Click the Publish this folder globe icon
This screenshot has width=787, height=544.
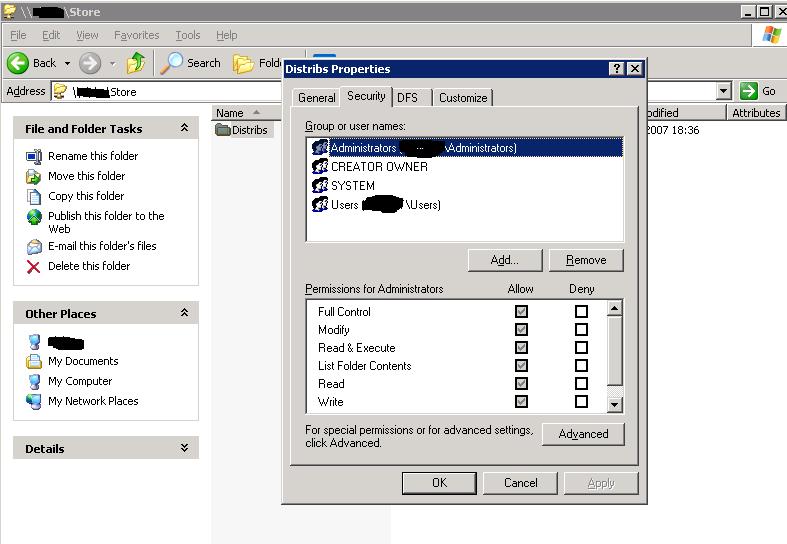pos(34,217)
